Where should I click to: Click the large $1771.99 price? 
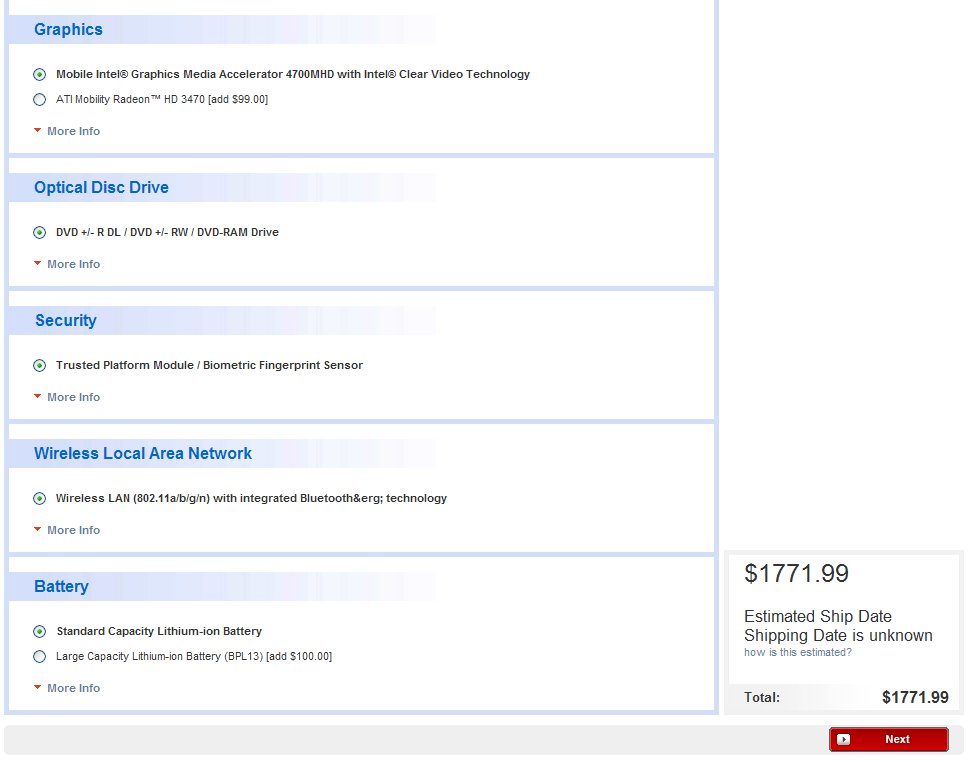tap(796, 573)
